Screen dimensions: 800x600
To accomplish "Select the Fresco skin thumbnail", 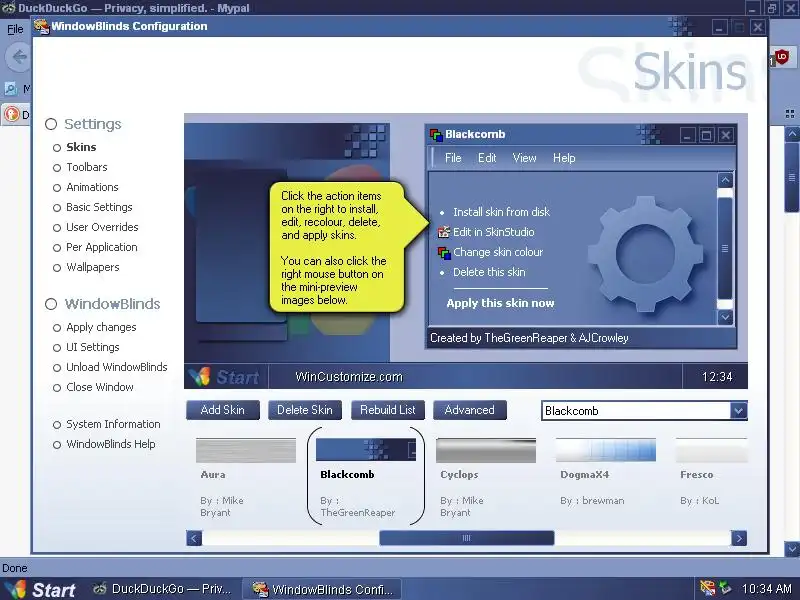I will (x=711, y=450).
